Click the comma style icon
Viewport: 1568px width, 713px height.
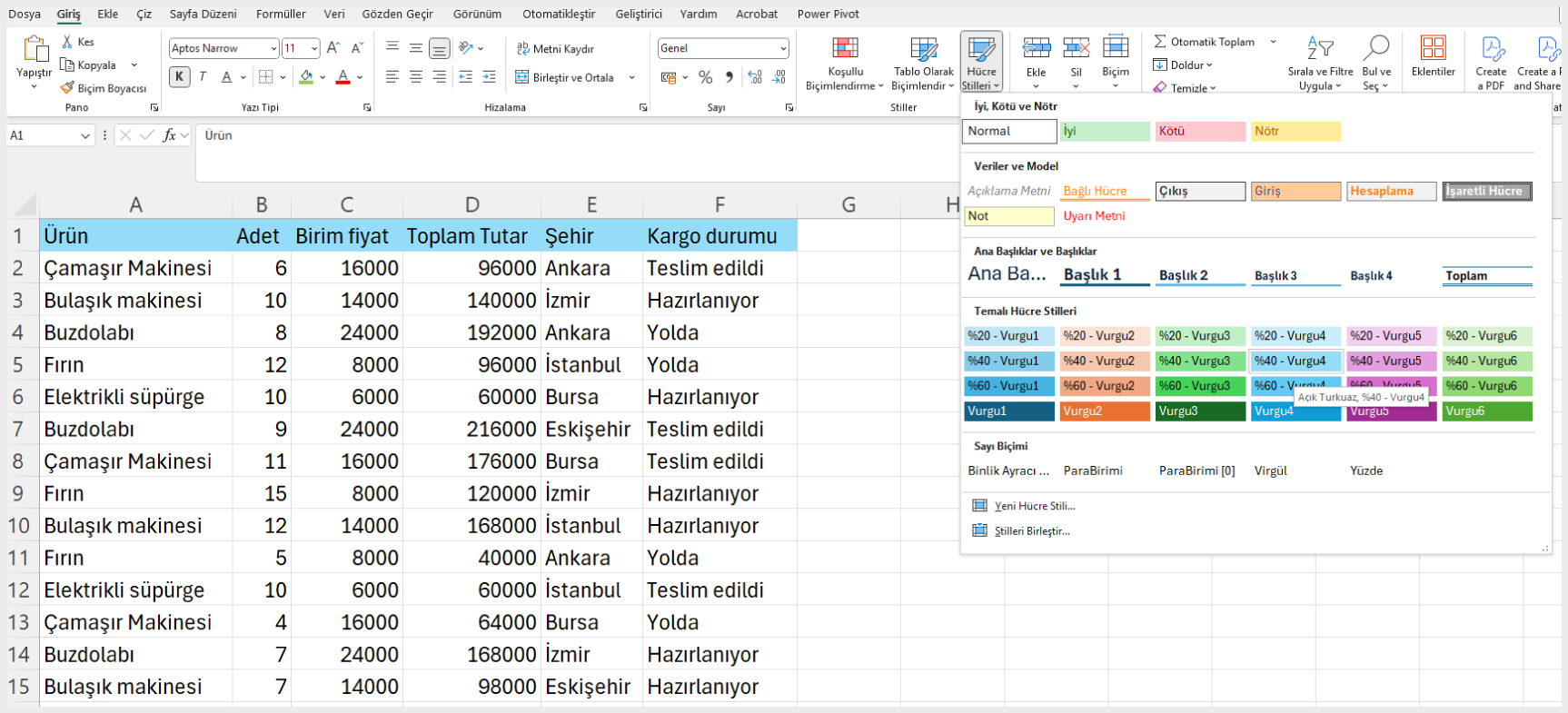click(729, 77)
